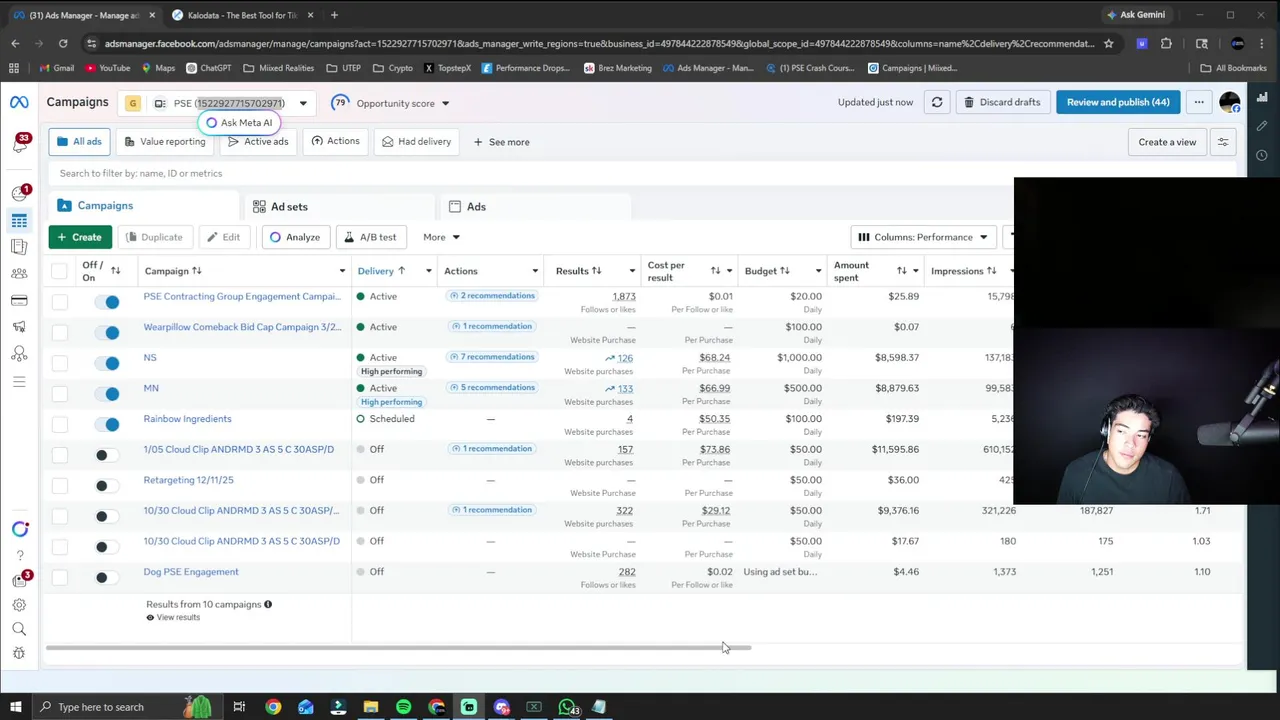Select the All ads filter tab
This screenshot has height=720, width=1280.
point(79,142)
